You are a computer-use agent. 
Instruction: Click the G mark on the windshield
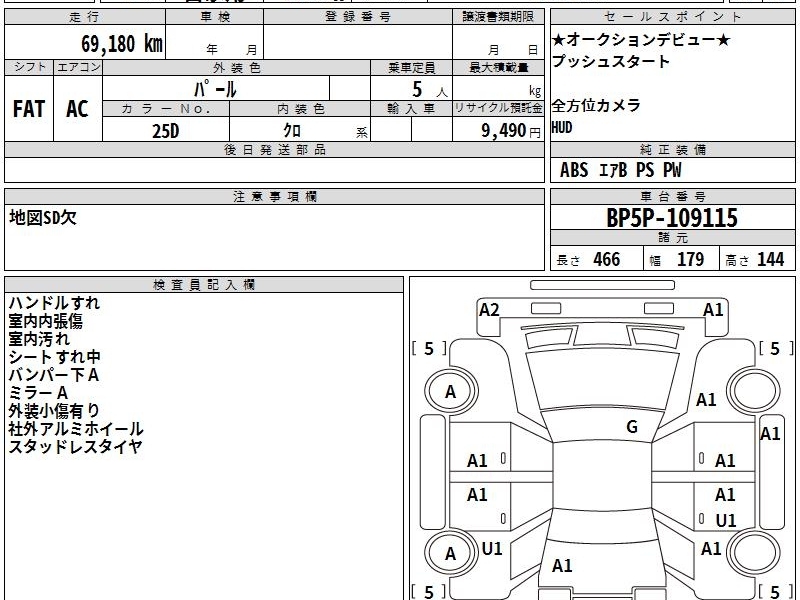tap(632, 426)
